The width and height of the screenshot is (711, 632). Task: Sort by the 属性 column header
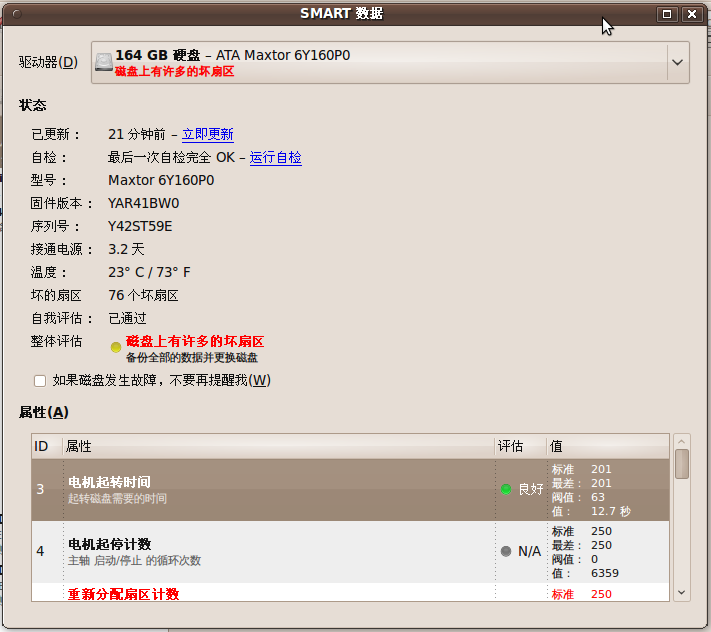pos(278,447)
